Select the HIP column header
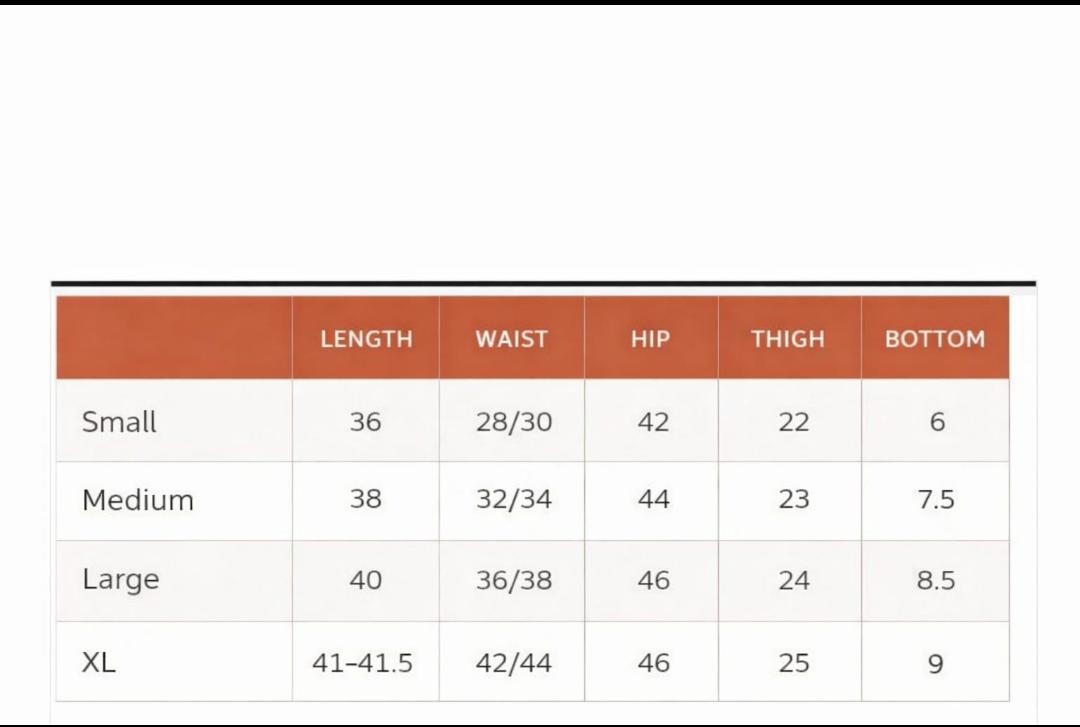Screen dimensions: 1080x727 click(650, 339)
